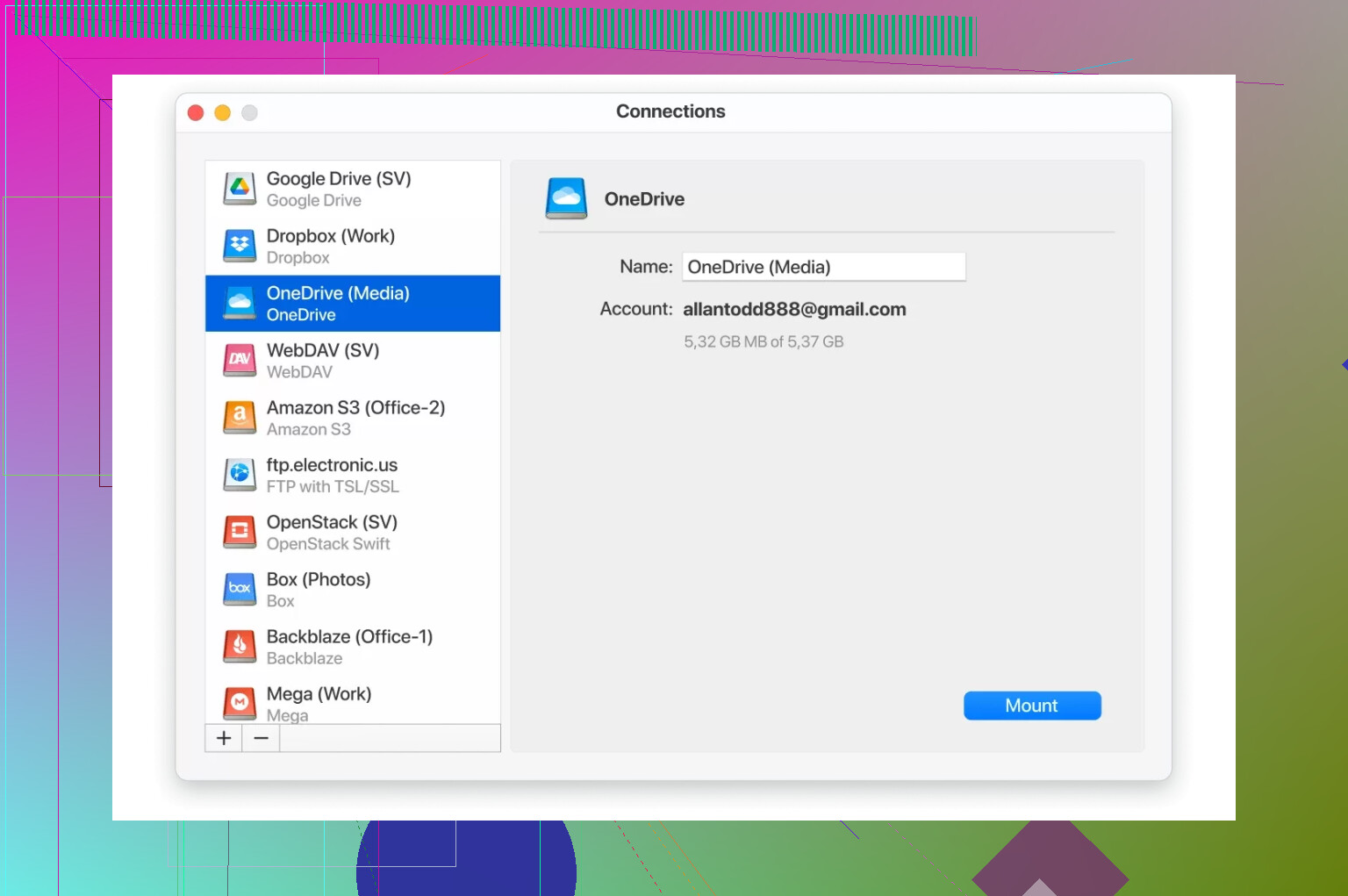Viewport: 1348px width, 896px height.
Task: Select the OneDrive (Media) row title
Action: click(x=338, y=293)
